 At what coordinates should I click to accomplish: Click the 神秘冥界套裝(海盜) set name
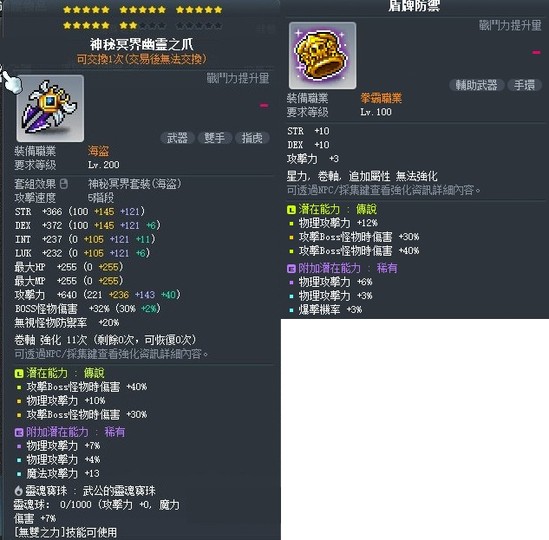pyautogui.click(x=135, y=184)
